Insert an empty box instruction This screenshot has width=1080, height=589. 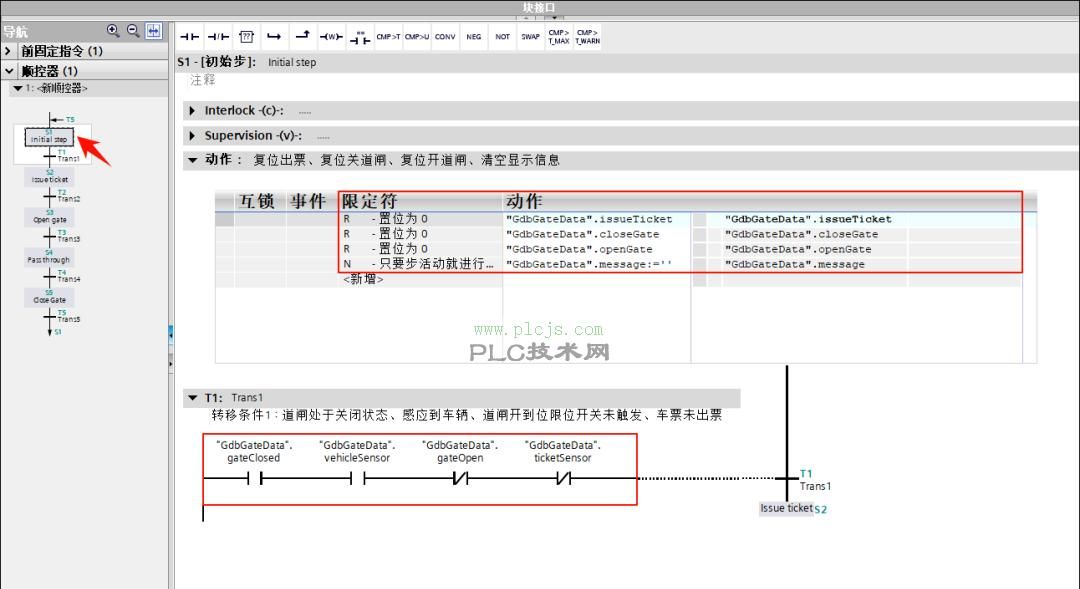click(x=246, y=36)
